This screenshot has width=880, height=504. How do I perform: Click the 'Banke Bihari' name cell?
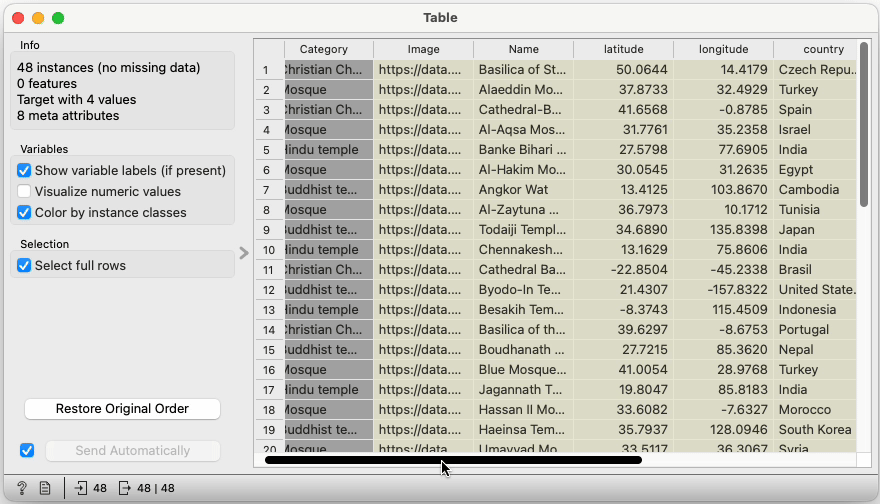(524, 150)
